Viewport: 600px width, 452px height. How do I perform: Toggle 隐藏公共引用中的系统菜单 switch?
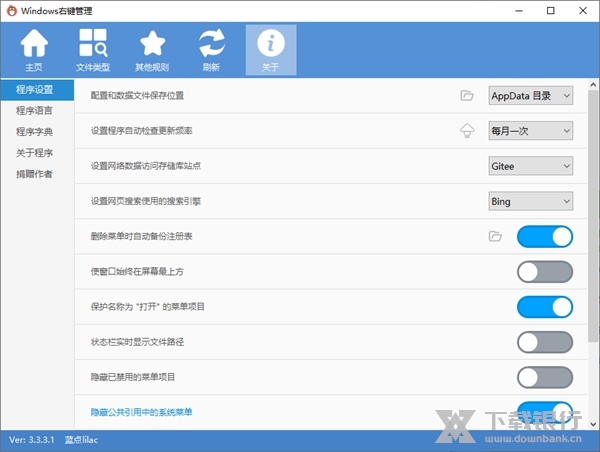point(545,413)
